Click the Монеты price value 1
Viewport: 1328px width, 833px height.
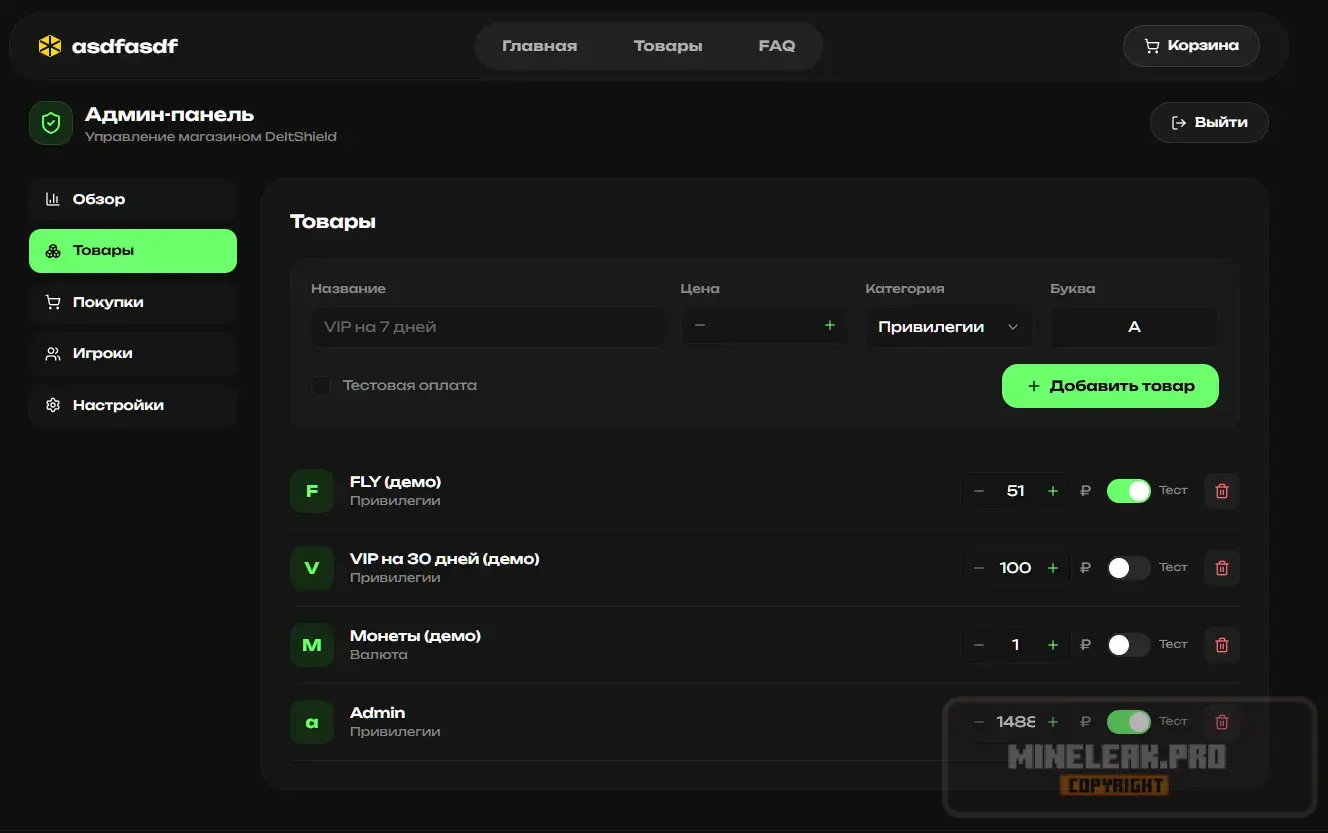click(x=1016, y=645)
